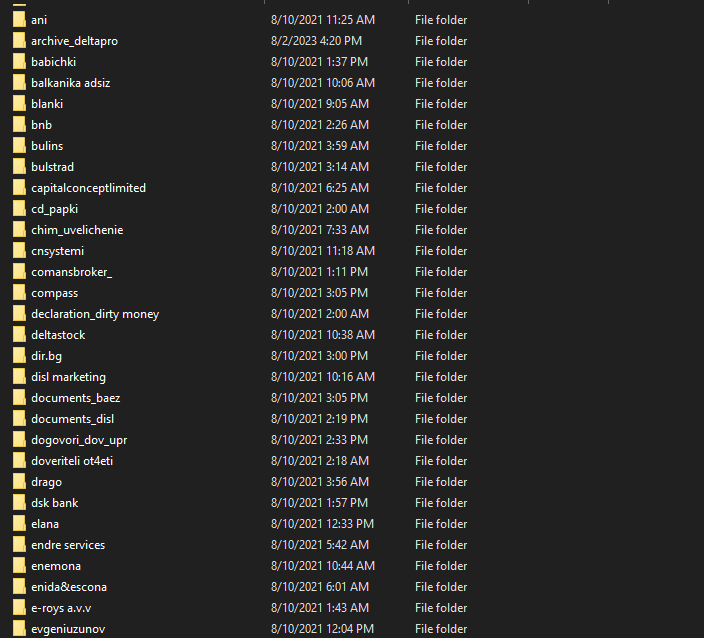This screenshot has height=638, width=704.
Task: Click the date 8/10/2021 11:25 AM
Action: (323, 20)
